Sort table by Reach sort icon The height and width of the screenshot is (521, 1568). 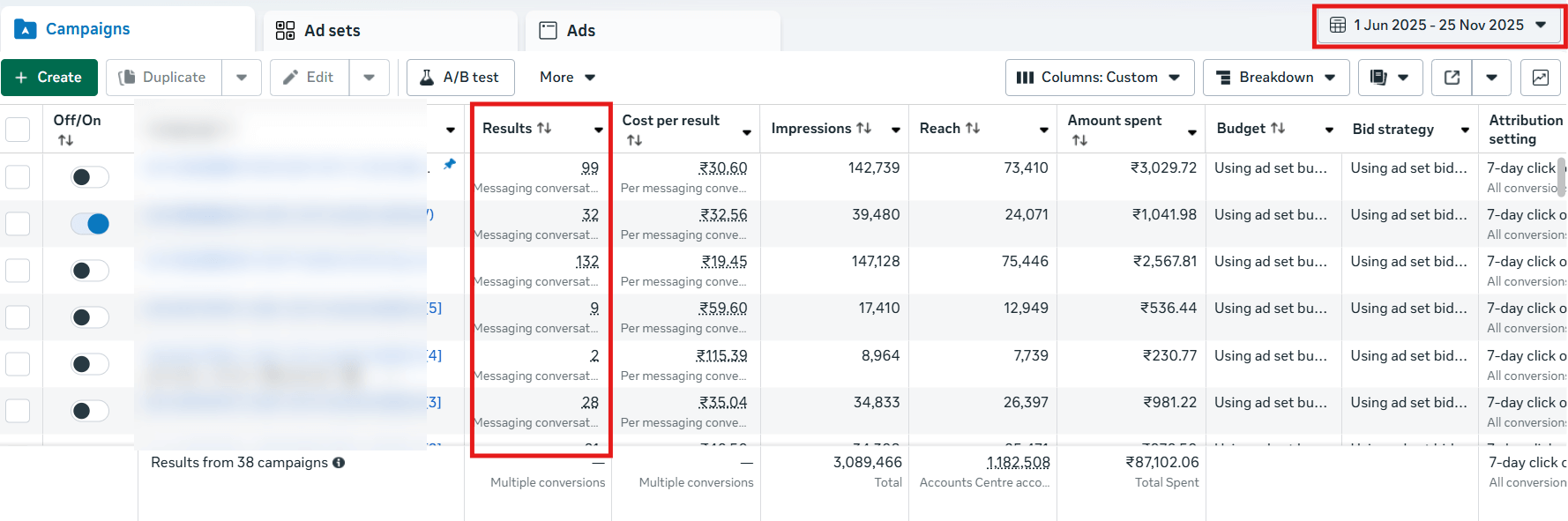(973, 128)
